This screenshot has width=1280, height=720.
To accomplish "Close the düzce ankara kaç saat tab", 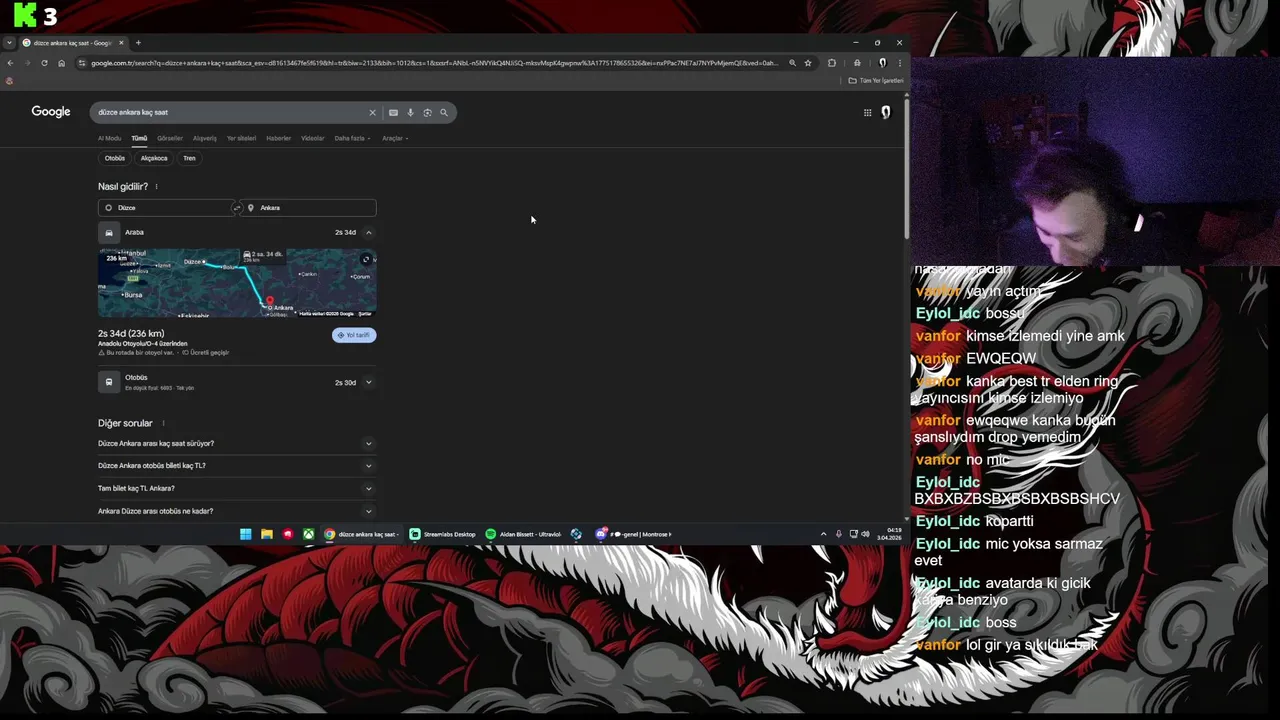I will pos(122,43).
